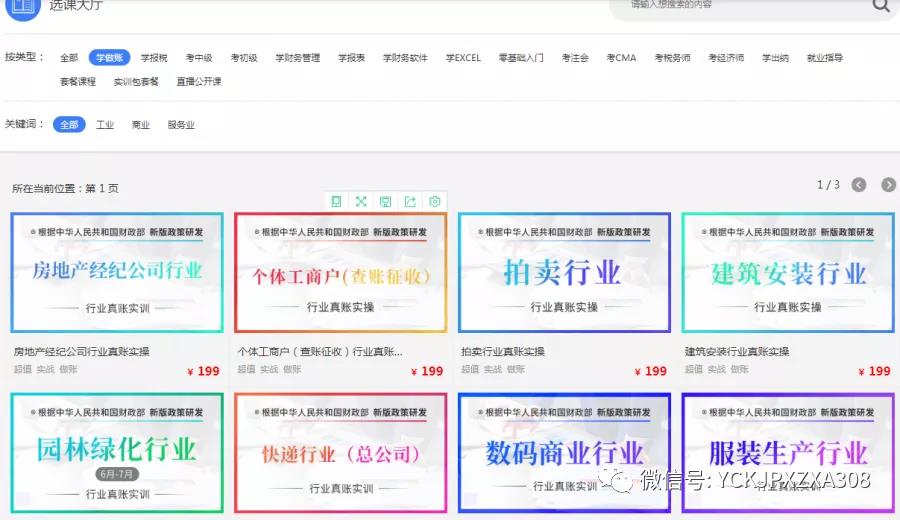Click the first layout icon in floating toolbar
The image size is (900, 520).
tap(336, 201)
